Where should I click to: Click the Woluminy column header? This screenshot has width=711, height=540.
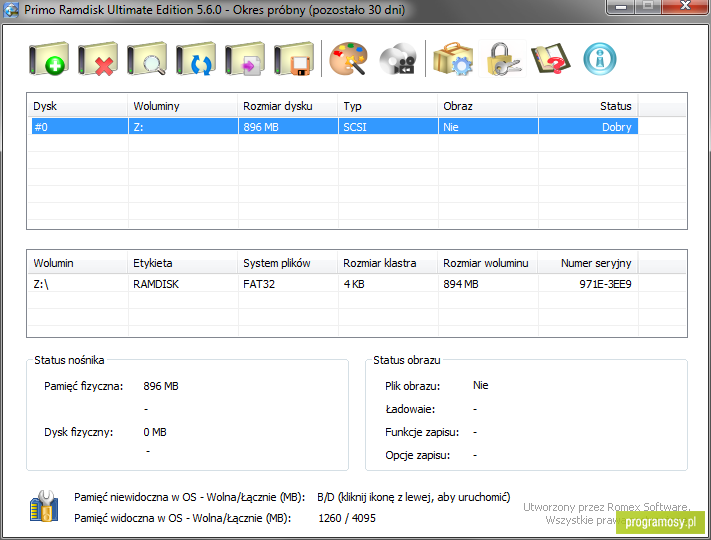click(183, 106)
